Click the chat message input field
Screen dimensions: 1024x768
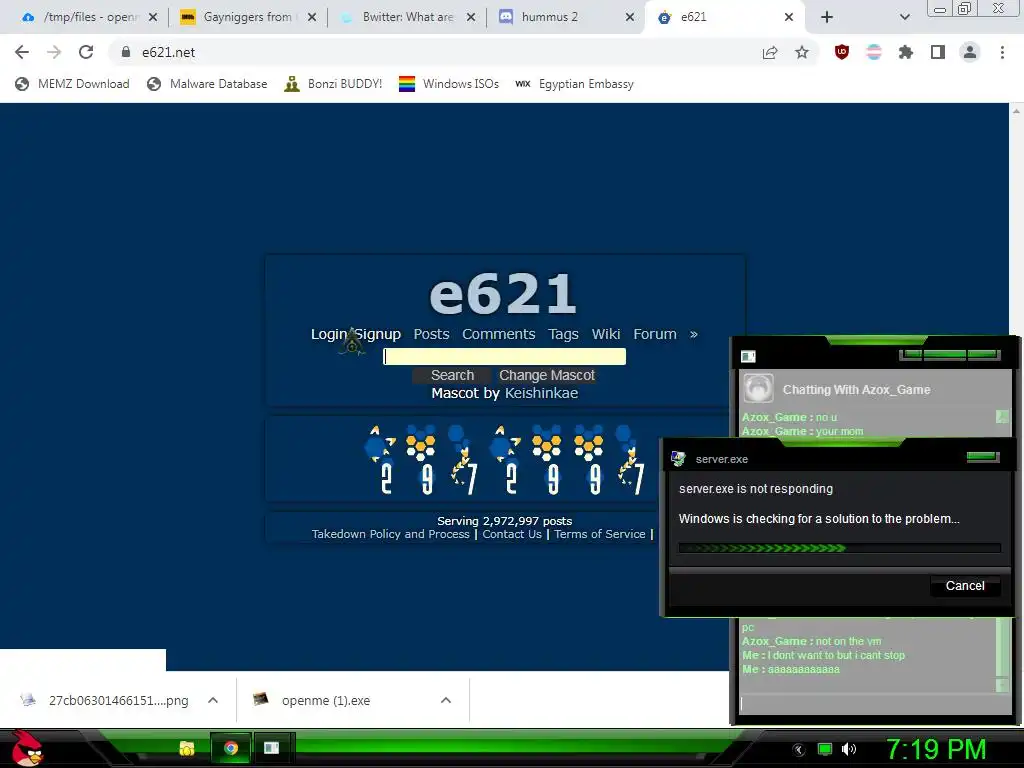point(875,704)
